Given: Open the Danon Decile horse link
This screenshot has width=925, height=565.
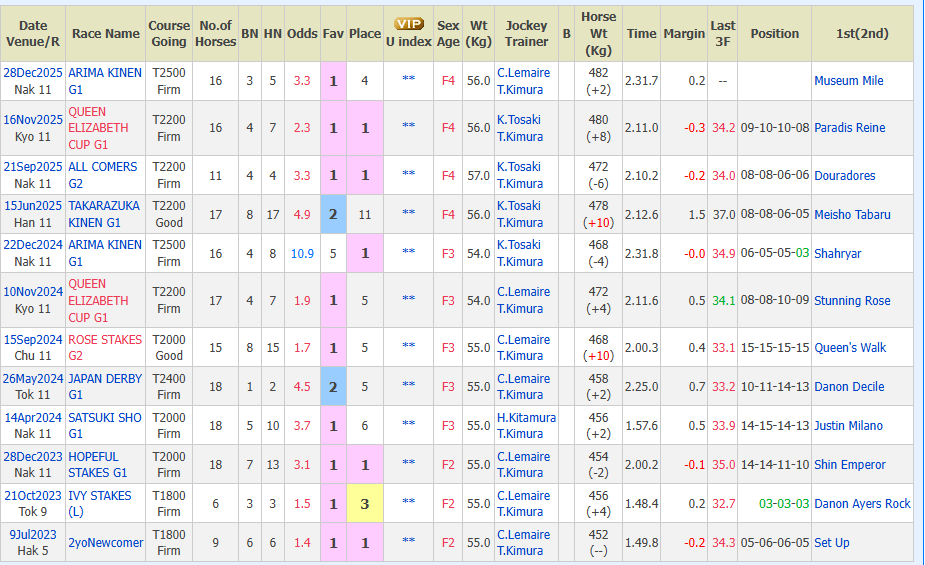Looking at the screenshot, I should tap(849, 387).
